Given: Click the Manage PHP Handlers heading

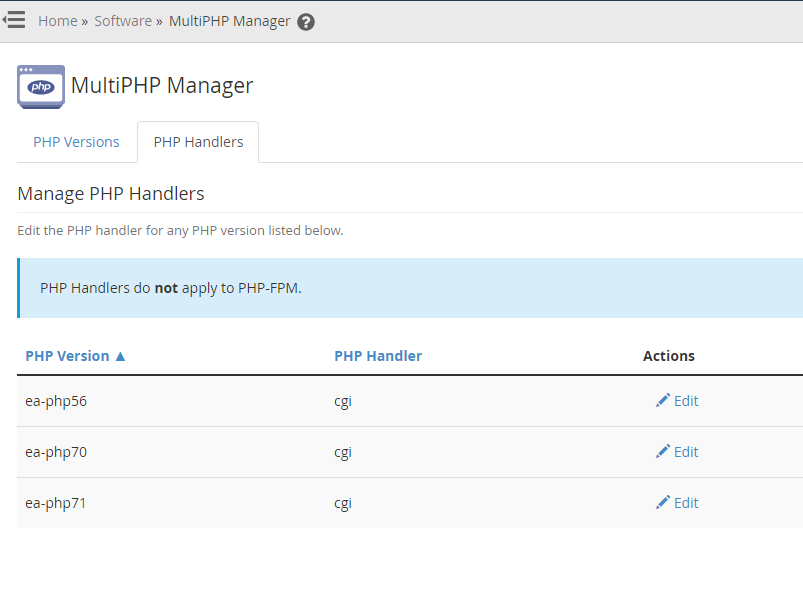Looking at the screenshot, I should coord(111,194).
